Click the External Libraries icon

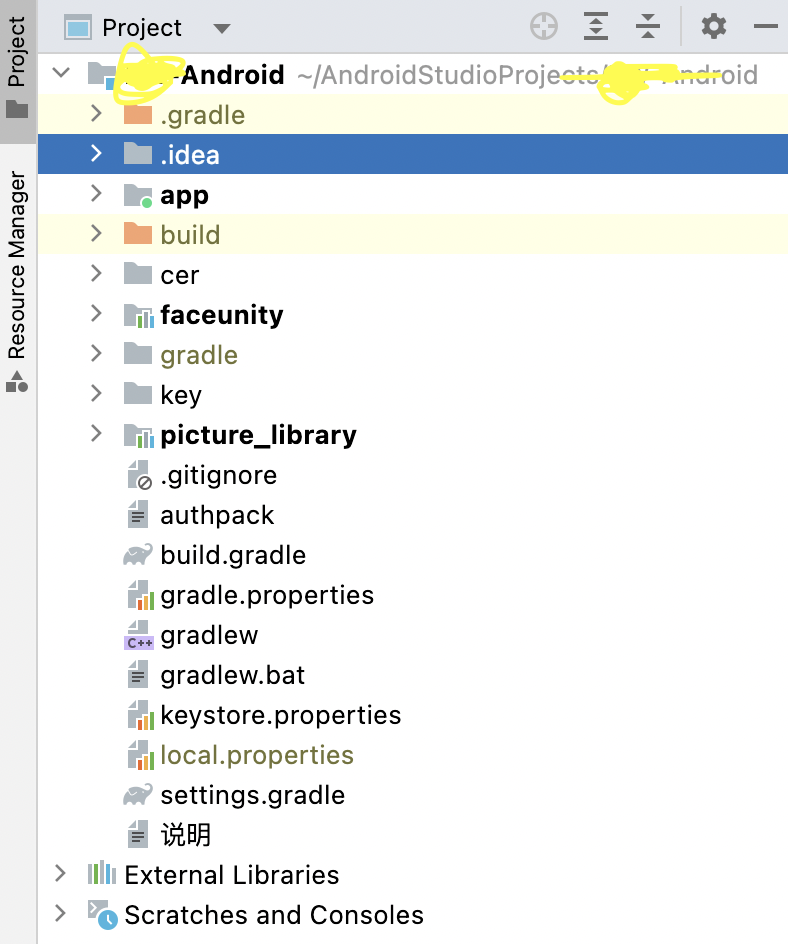[x=102, y=875]
